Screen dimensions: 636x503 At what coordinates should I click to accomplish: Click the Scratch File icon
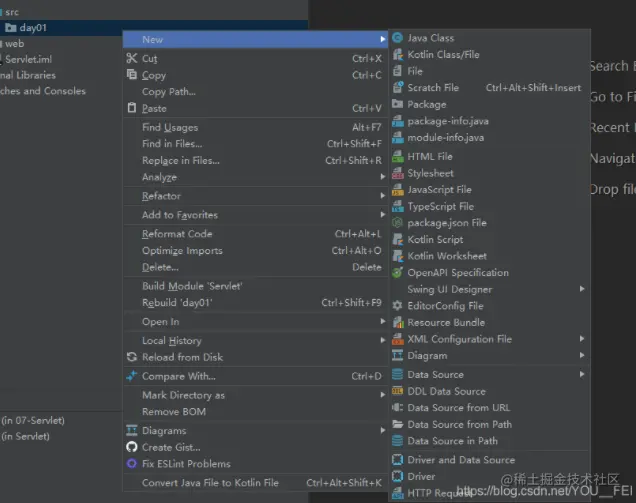coord(398,88)
